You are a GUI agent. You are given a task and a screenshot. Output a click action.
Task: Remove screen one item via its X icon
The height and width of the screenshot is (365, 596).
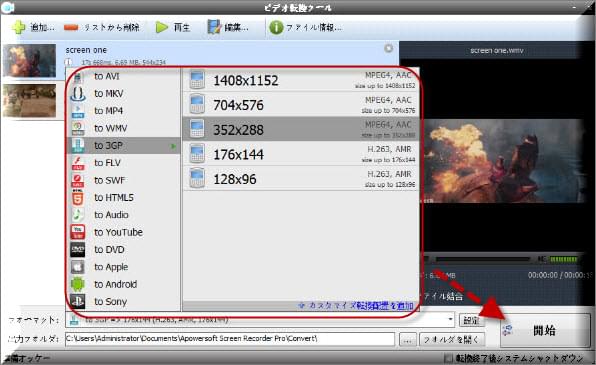tap(388, 49)
